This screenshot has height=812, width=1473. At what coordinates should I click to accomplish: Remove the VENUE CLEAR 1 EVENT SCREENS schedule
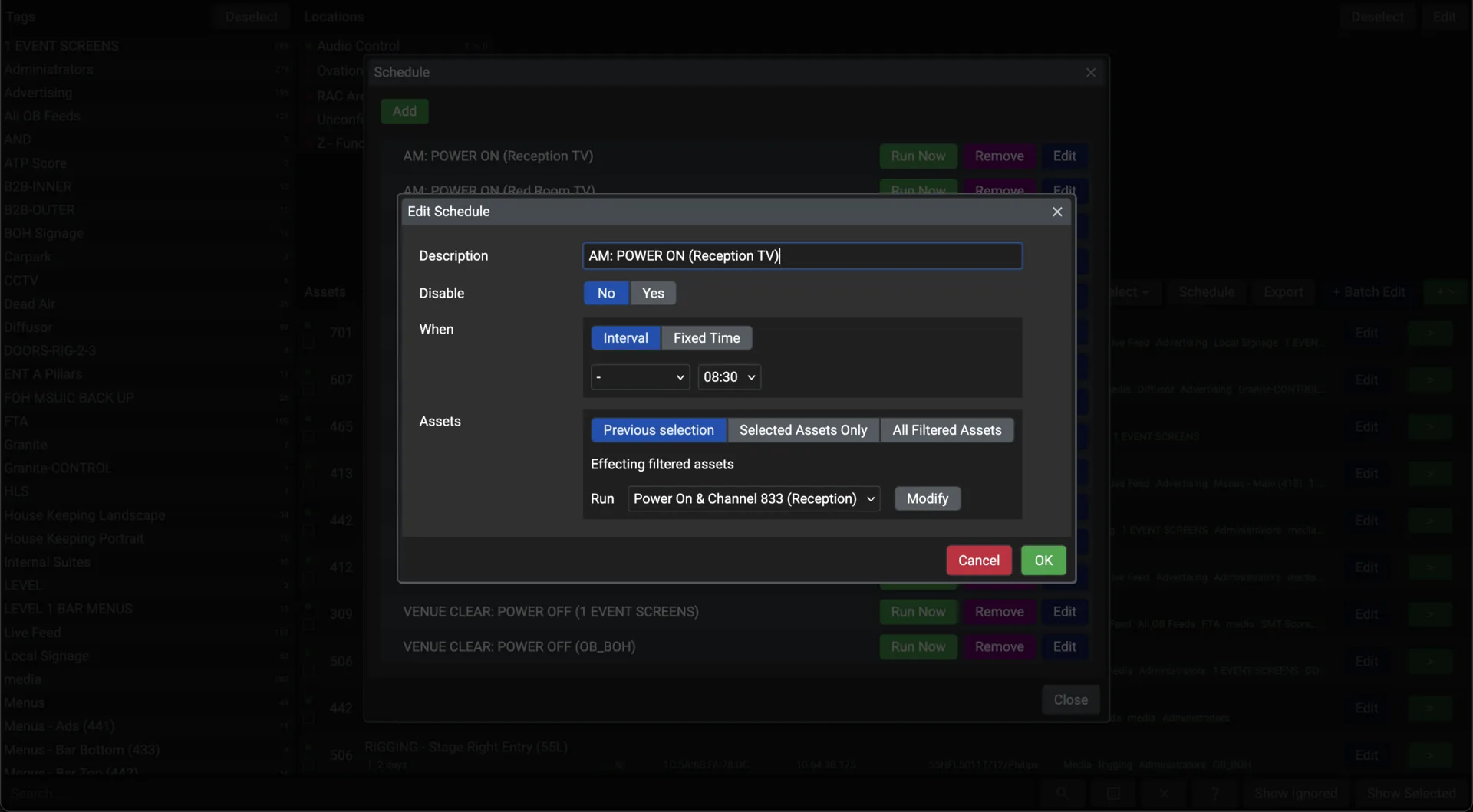999,612
